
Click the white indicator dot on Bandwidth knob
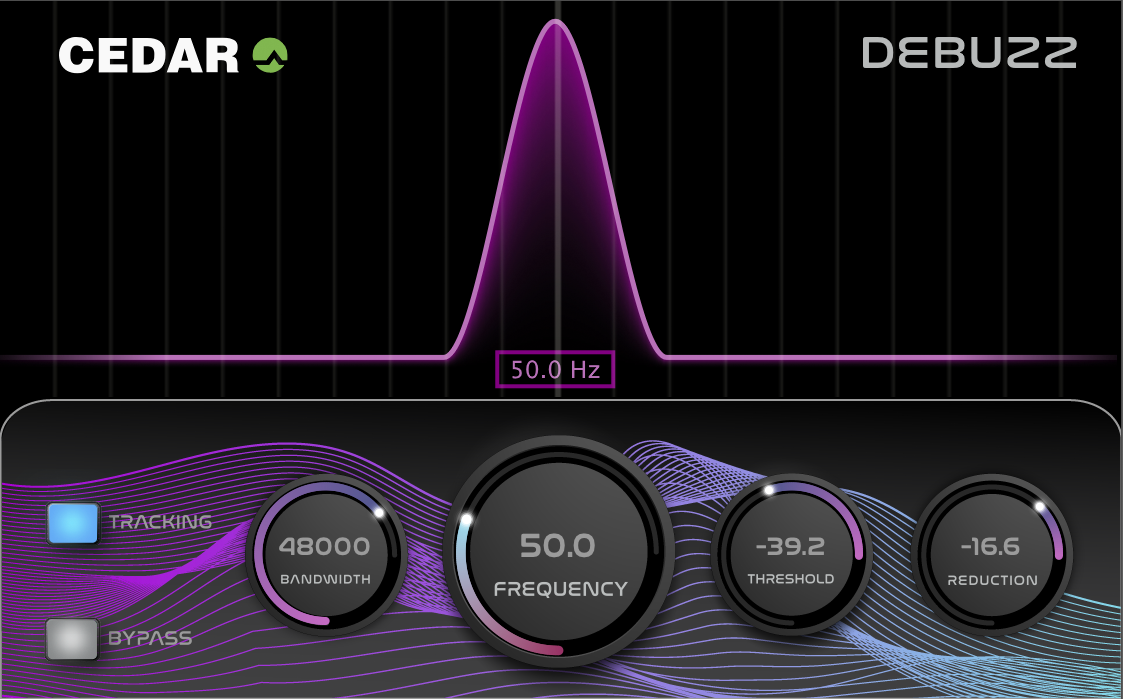tap(379, 513)
